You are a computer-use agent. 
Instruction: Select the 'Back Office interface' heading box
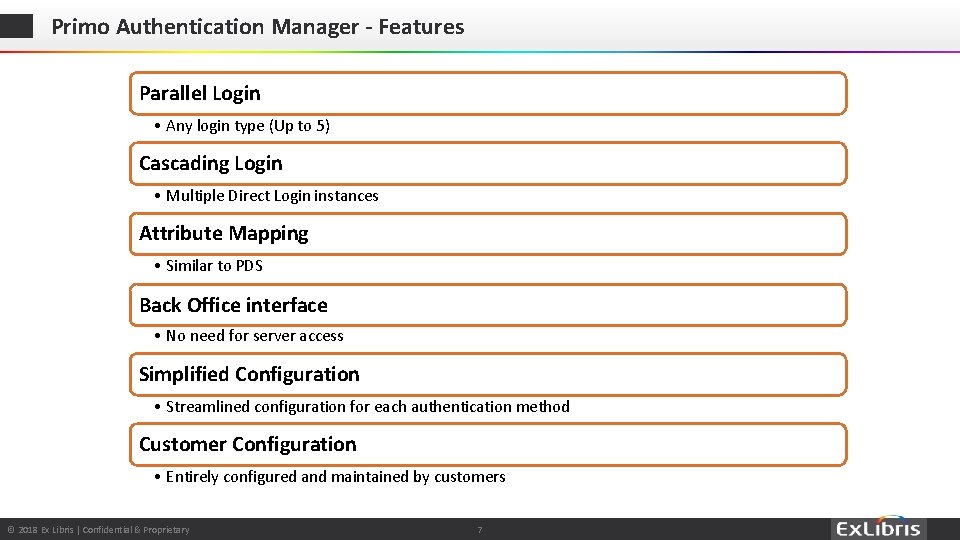tap(488, 305)
